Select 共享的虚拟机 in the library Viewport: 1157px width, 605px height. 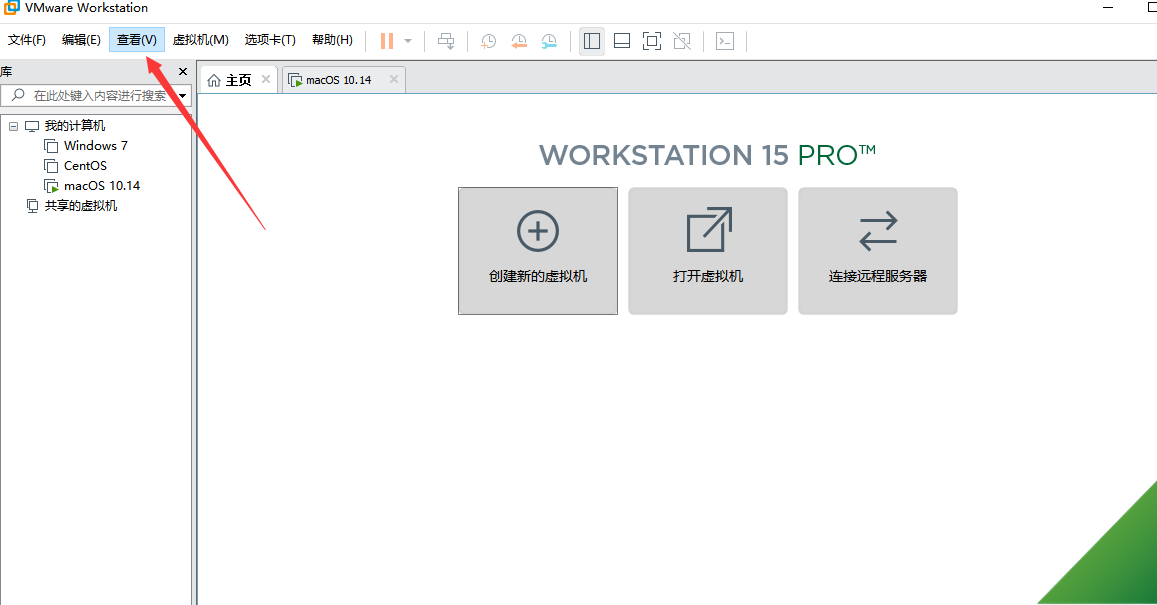pos(80,205)
